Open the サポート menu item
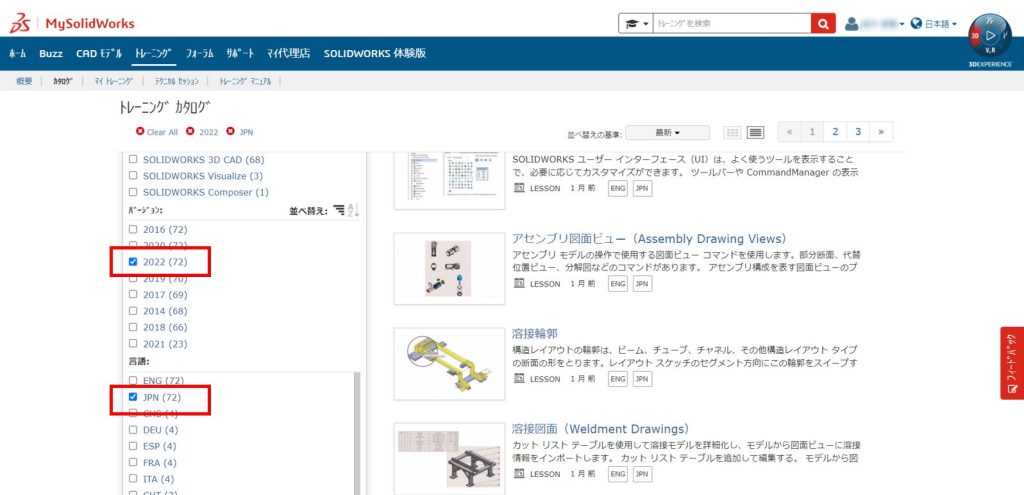Viewport: 1024px width, 495px height. point(240,54)
